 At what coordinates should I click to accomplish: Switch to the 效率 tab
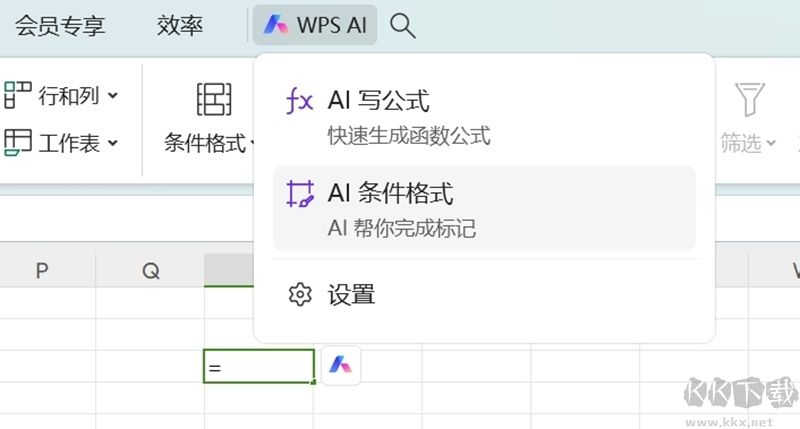pos(180,26)
